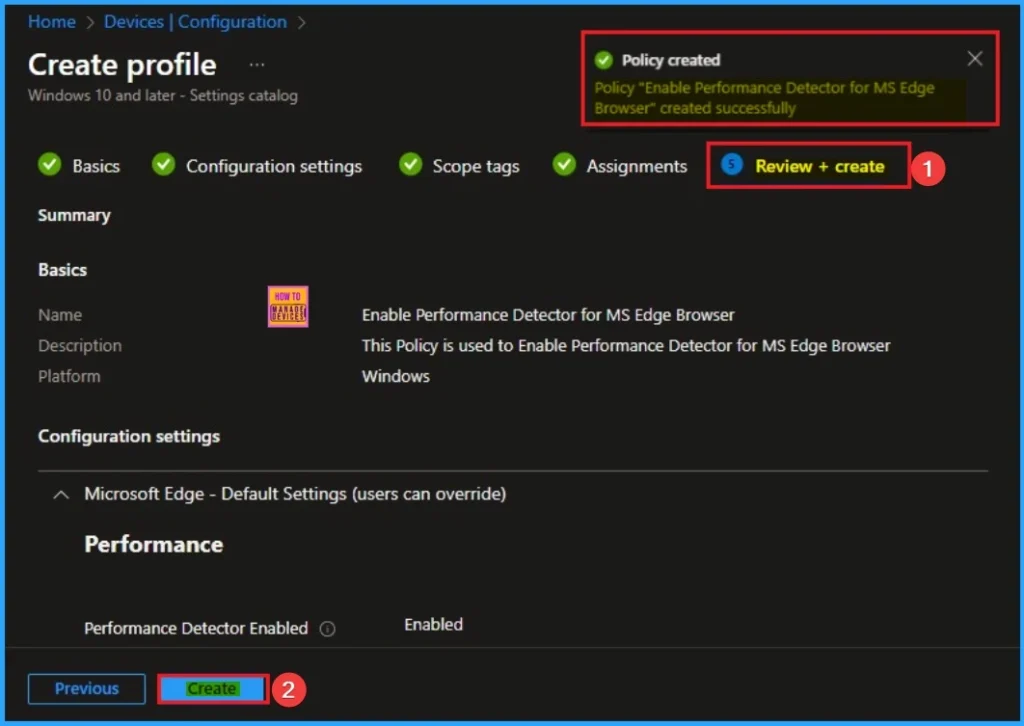Click the Performance heading
This screenshot has width=1024, height=726.
(x=153, y=544)
